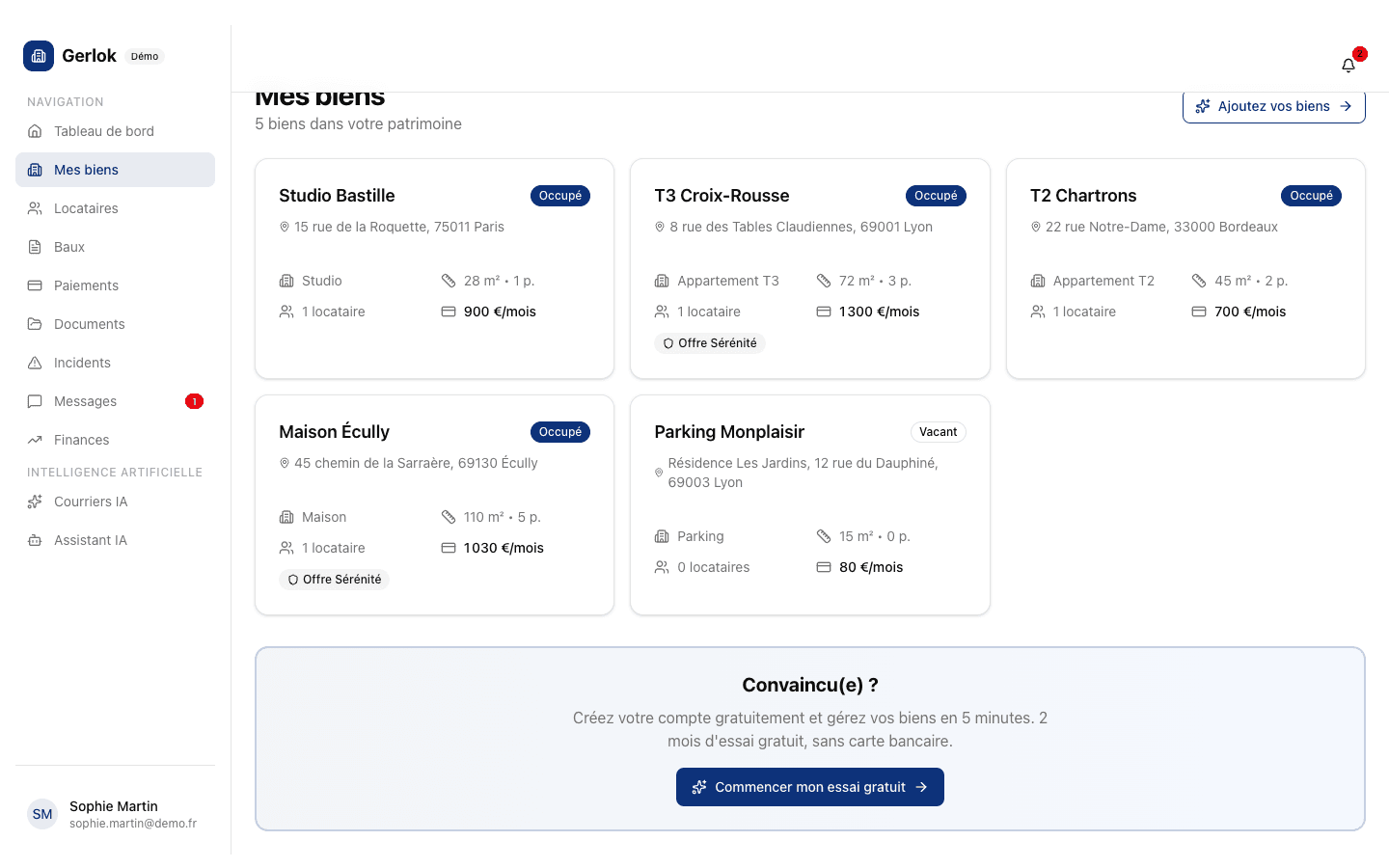Open the Locataires menu item
The height and width of the screenshot is (868, 1389).
(86, 208)
